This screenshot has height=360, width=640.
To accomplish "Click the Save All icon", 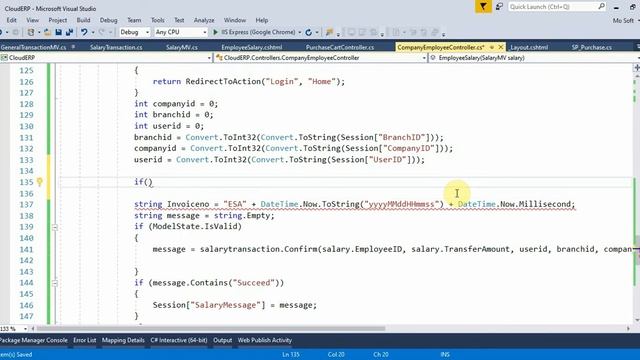I will pyautogui.click(x=69, y=32).
